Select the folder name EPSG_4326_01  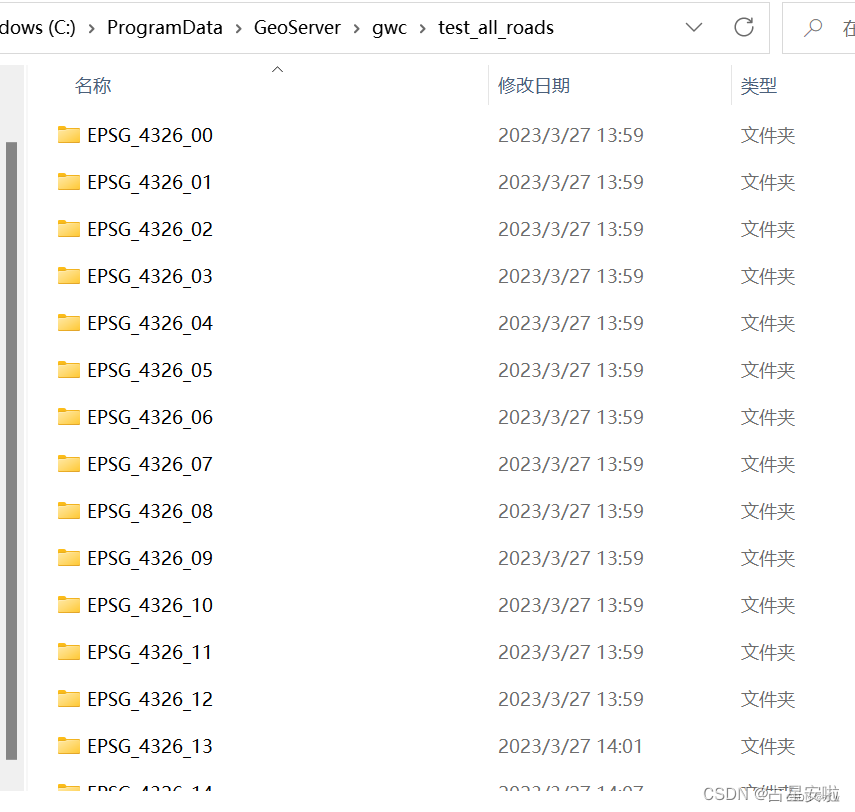click(149, 182)
